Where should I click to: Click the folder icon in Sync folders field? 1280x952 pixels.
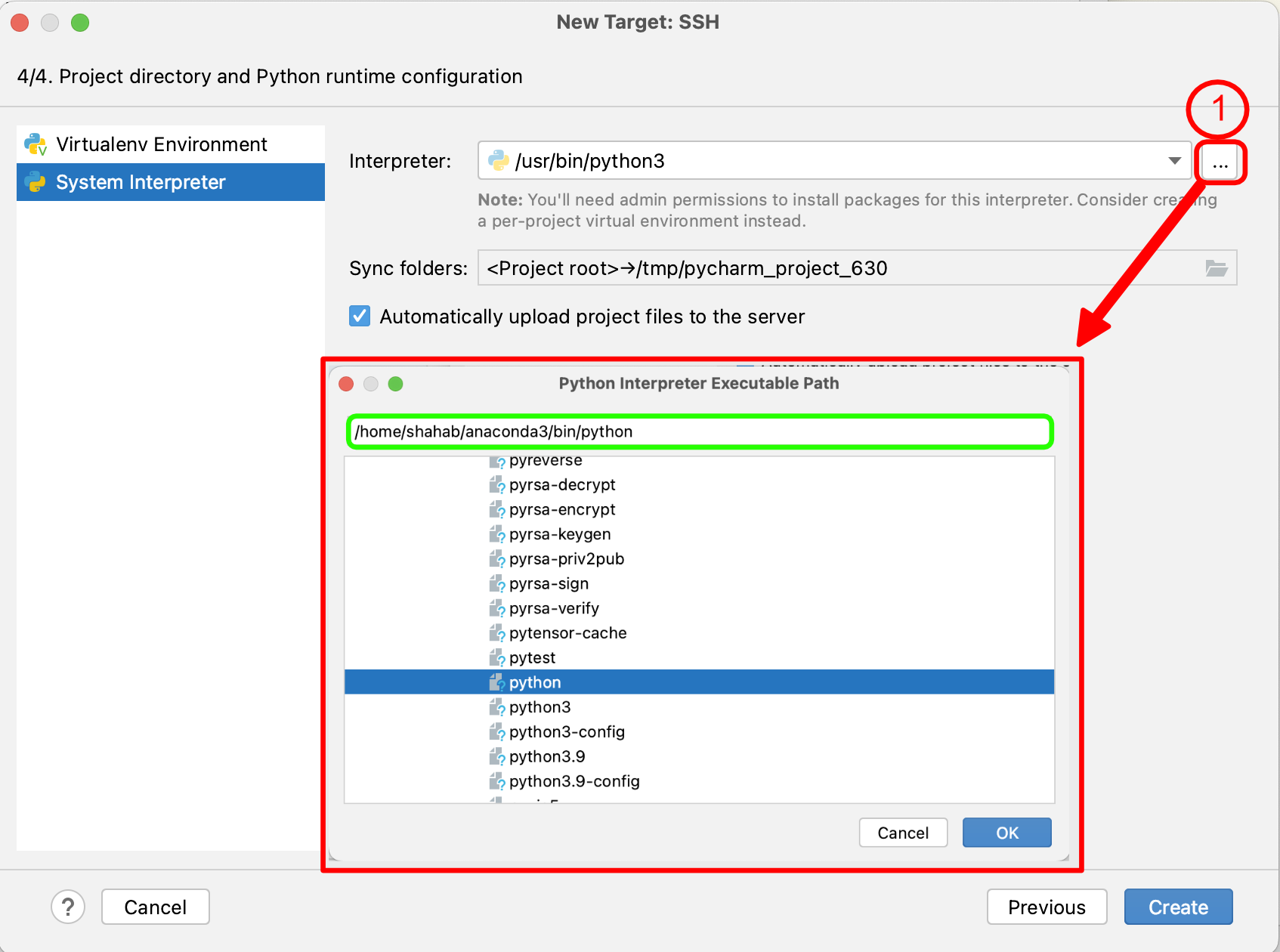pyautogui.click(x=1215, y=268)
